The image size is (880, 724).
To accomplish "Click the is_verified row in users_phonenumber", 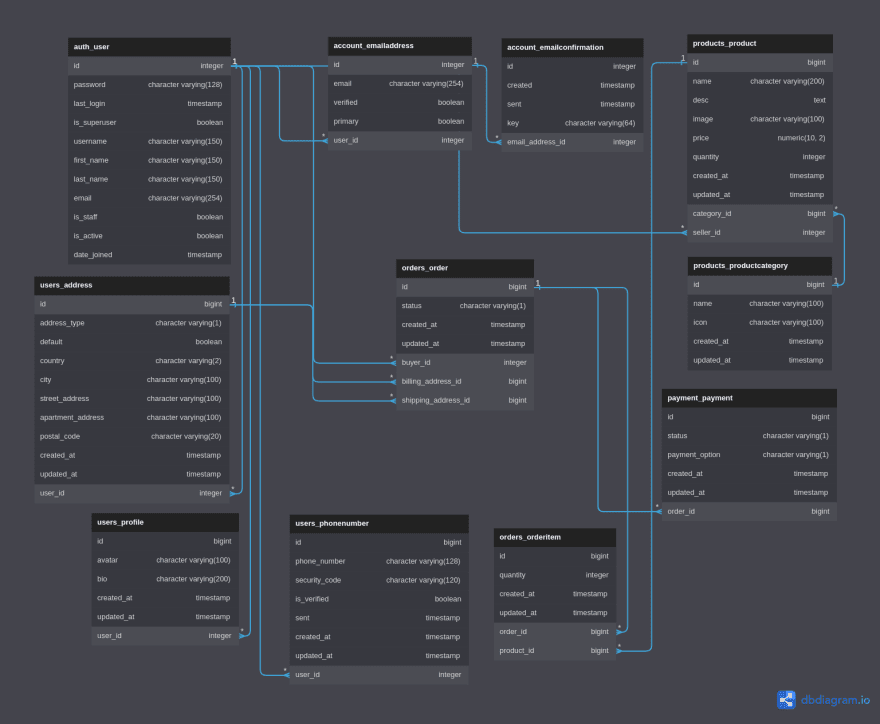I will [379, 599].
